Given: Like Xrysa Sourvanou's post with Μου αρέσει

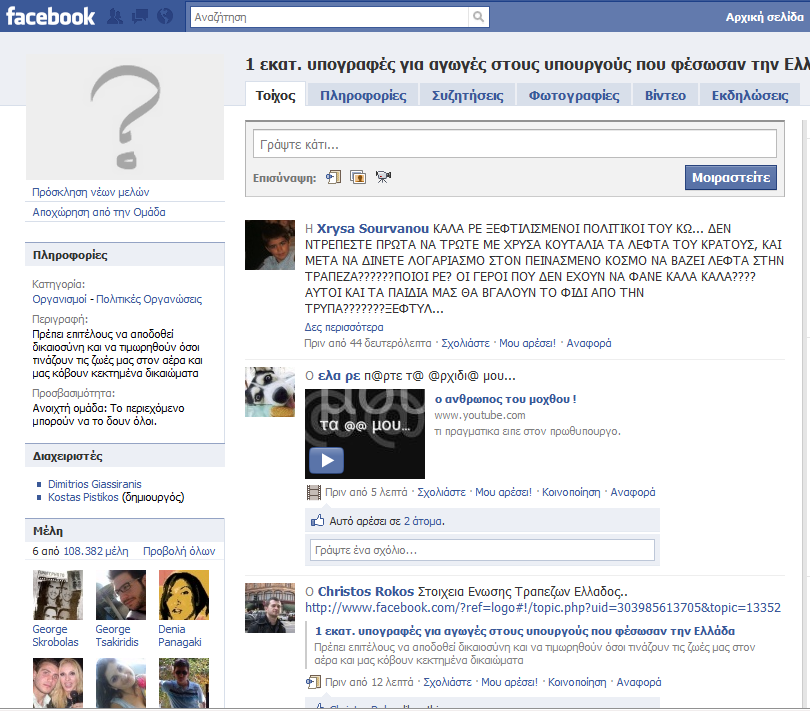Looking at the screenshot, I should (527, 343).
